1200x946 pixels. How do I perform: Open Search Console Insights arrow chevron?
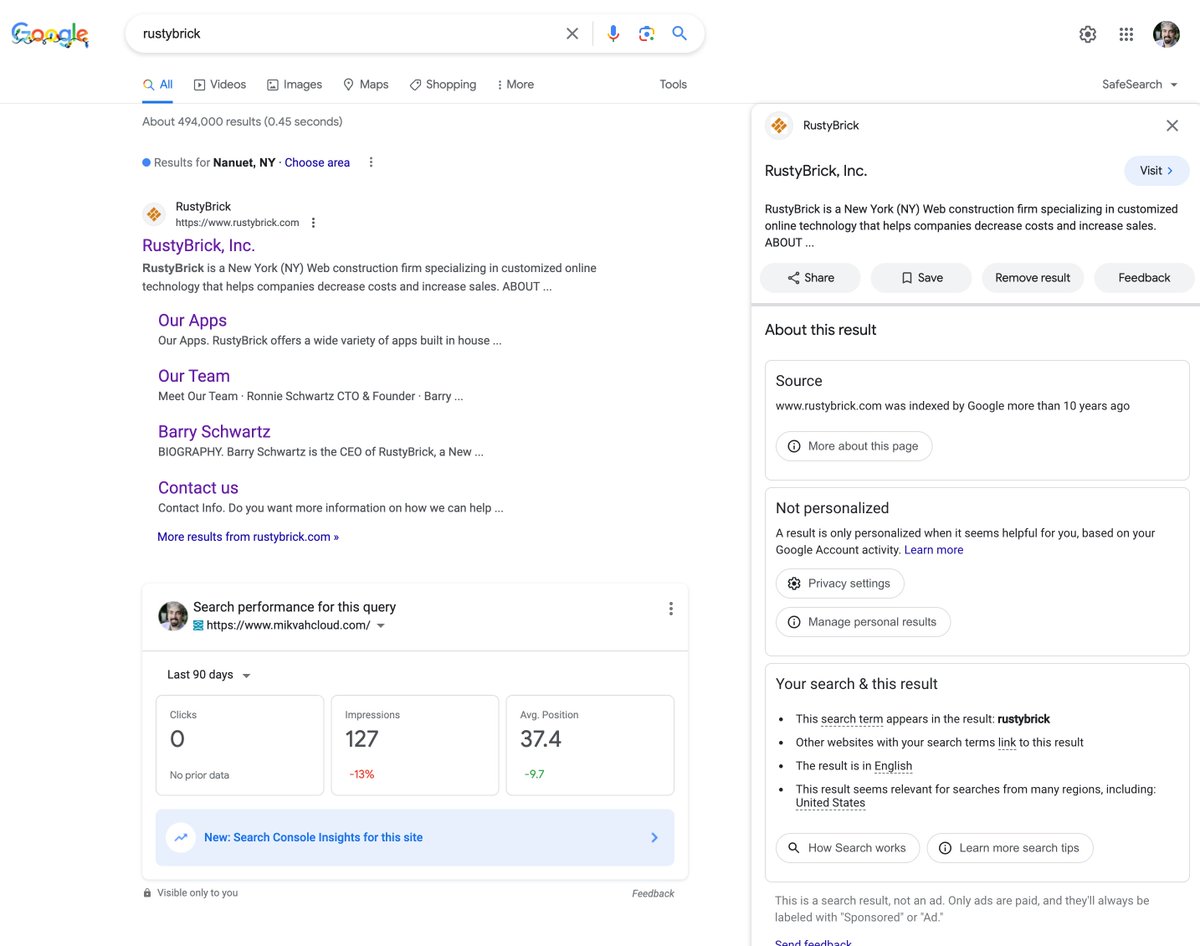pyautogui.click(x=655, y=837)
